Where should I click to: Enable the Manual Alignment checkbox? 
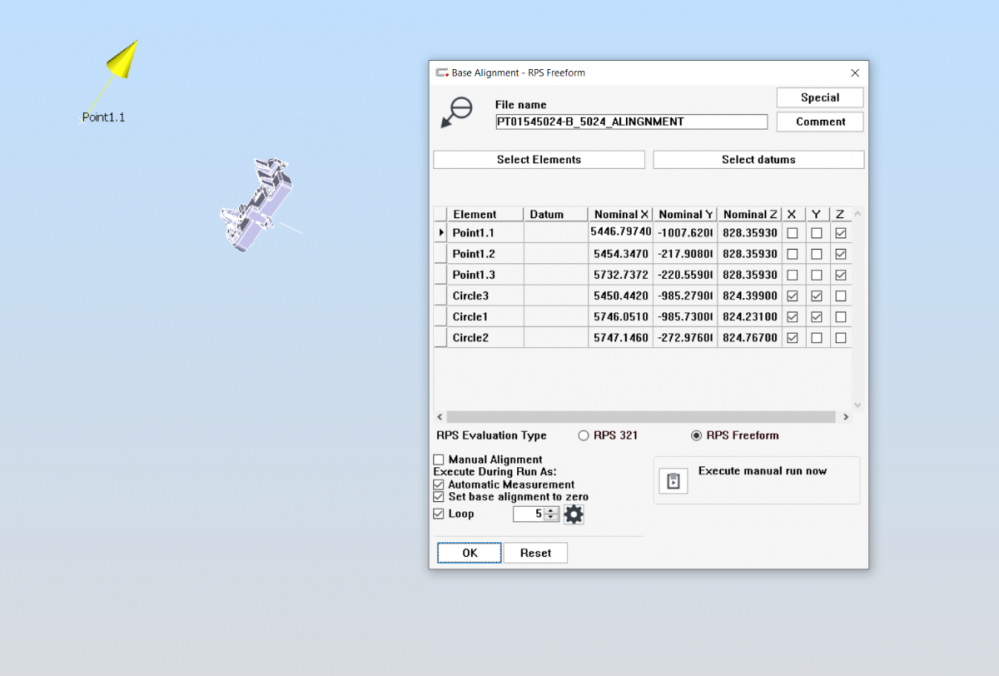point(438,460)
